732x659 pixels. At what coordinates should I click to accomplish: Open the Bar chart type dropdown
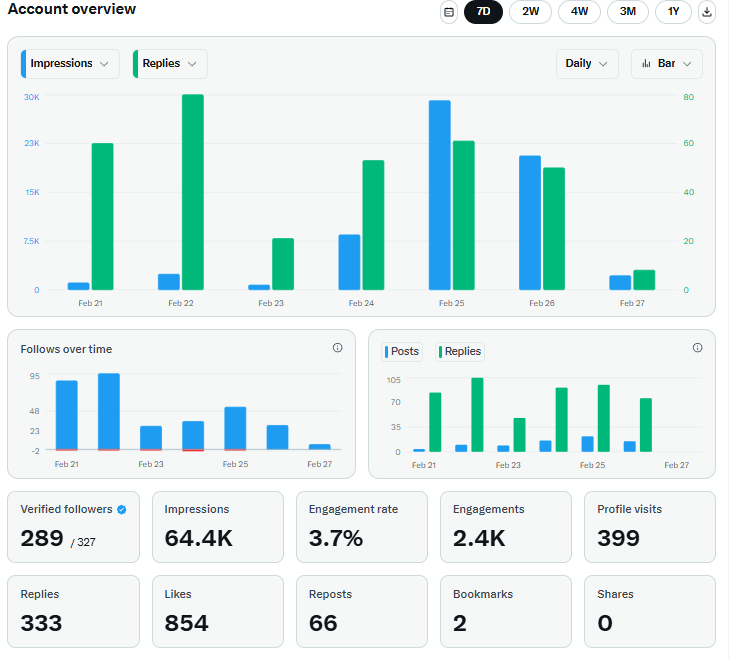coord(667,63)
